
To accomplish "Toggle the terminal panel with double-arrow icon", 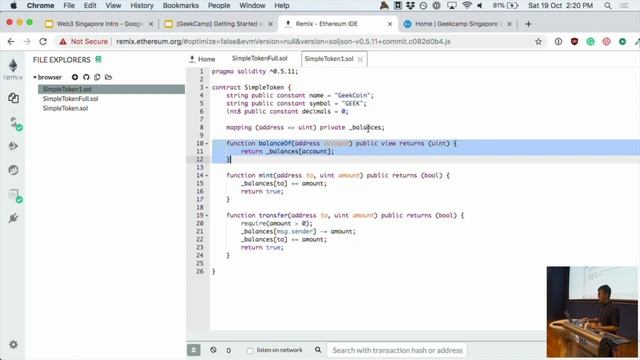I will [193, 350].
